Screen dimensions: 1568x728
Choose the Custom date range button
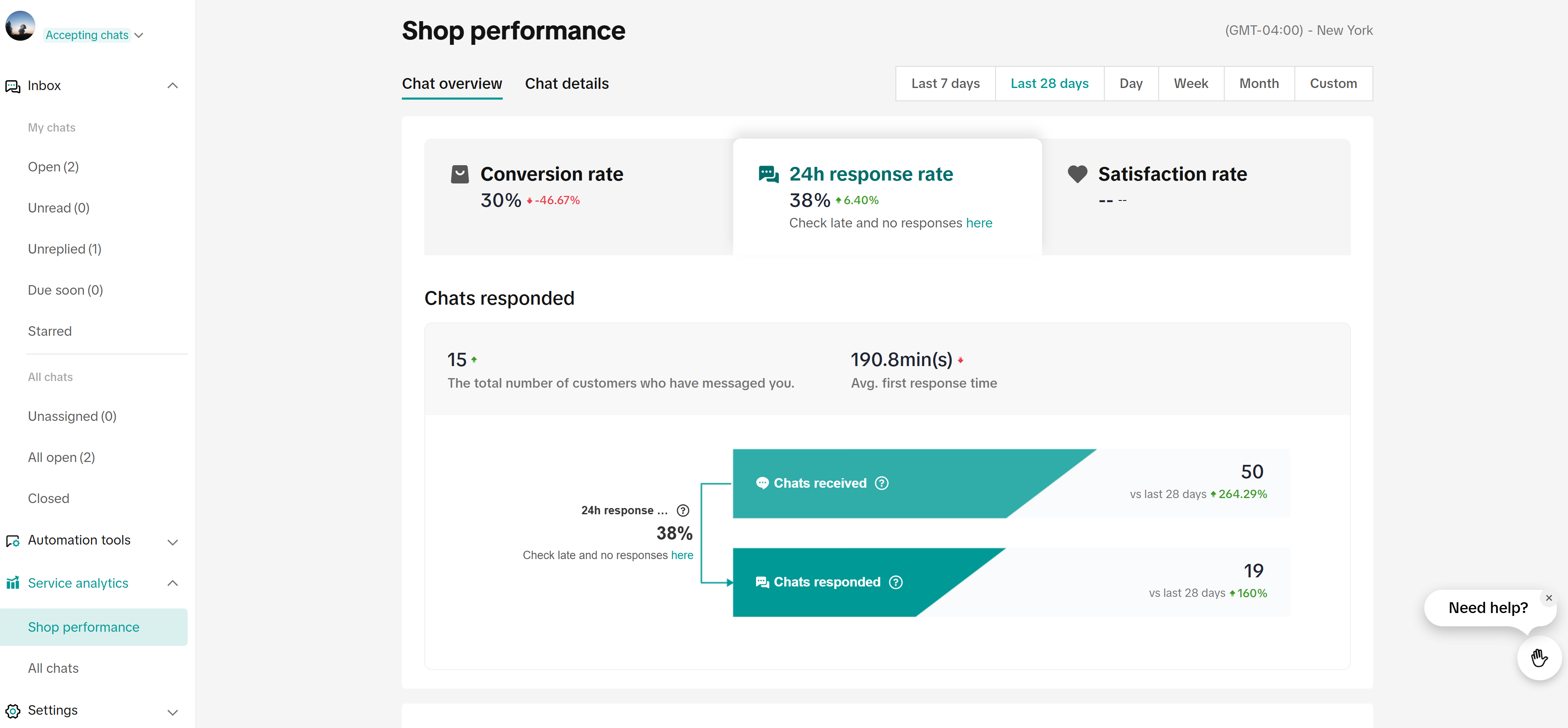pyautogui.click(x=1333, y=83)
